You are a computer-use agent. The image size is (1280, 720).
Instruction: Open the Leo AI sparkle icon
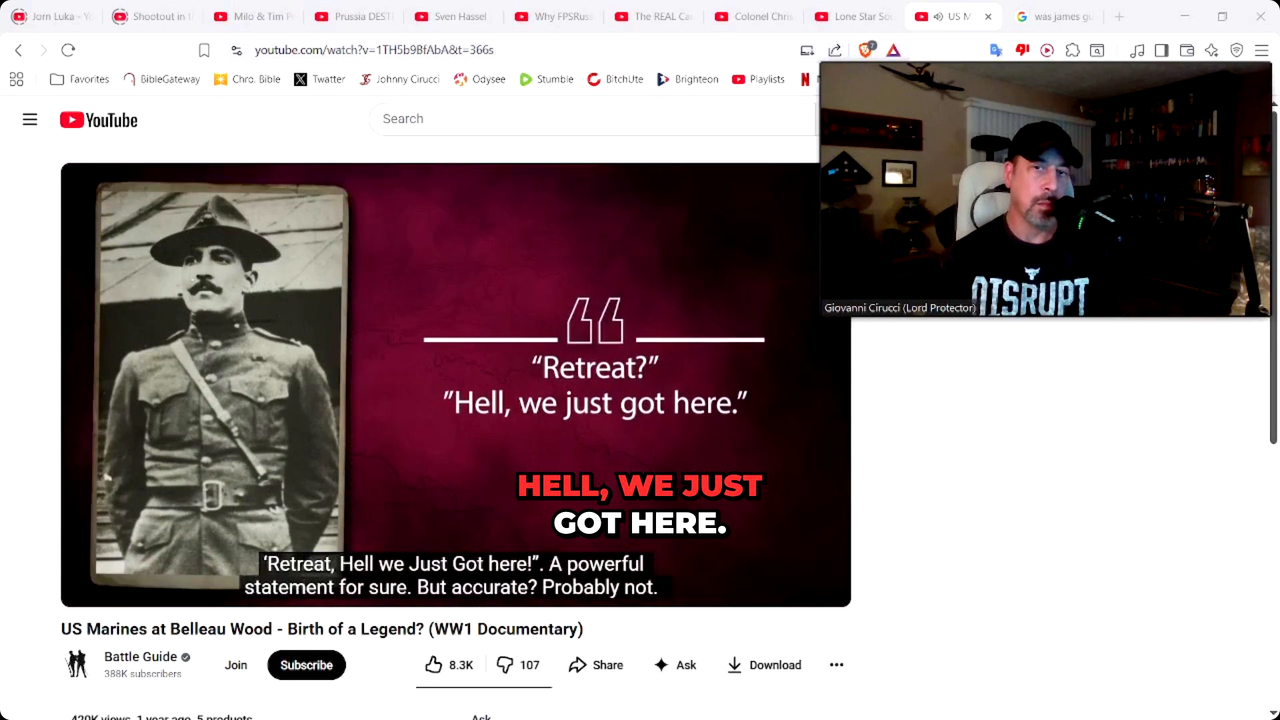[x=1211, y=50]
